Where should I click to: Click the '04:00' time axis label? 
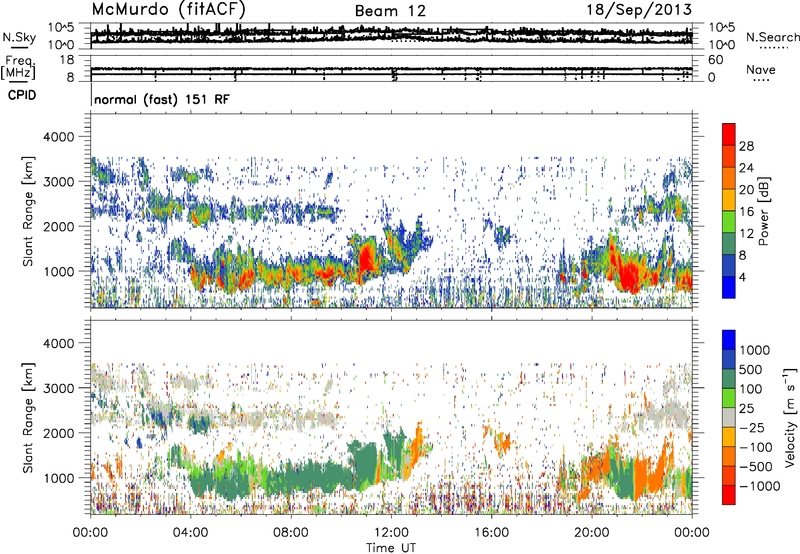190,533
